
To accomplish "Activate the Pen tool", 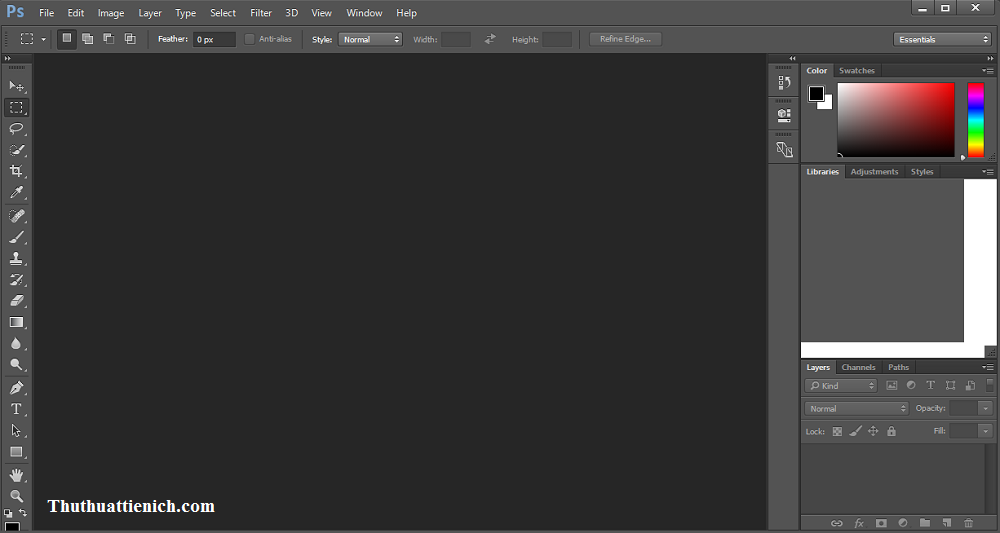I will [17, 388].
